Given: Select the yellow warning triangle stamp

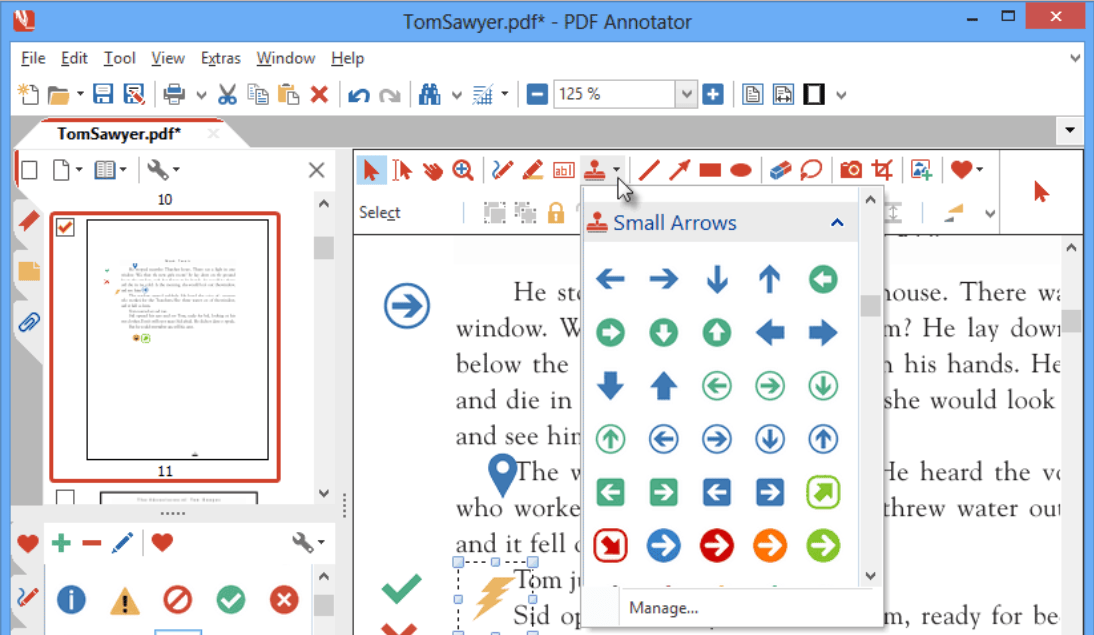Looking at the screenshot, I should coord(125,601).
